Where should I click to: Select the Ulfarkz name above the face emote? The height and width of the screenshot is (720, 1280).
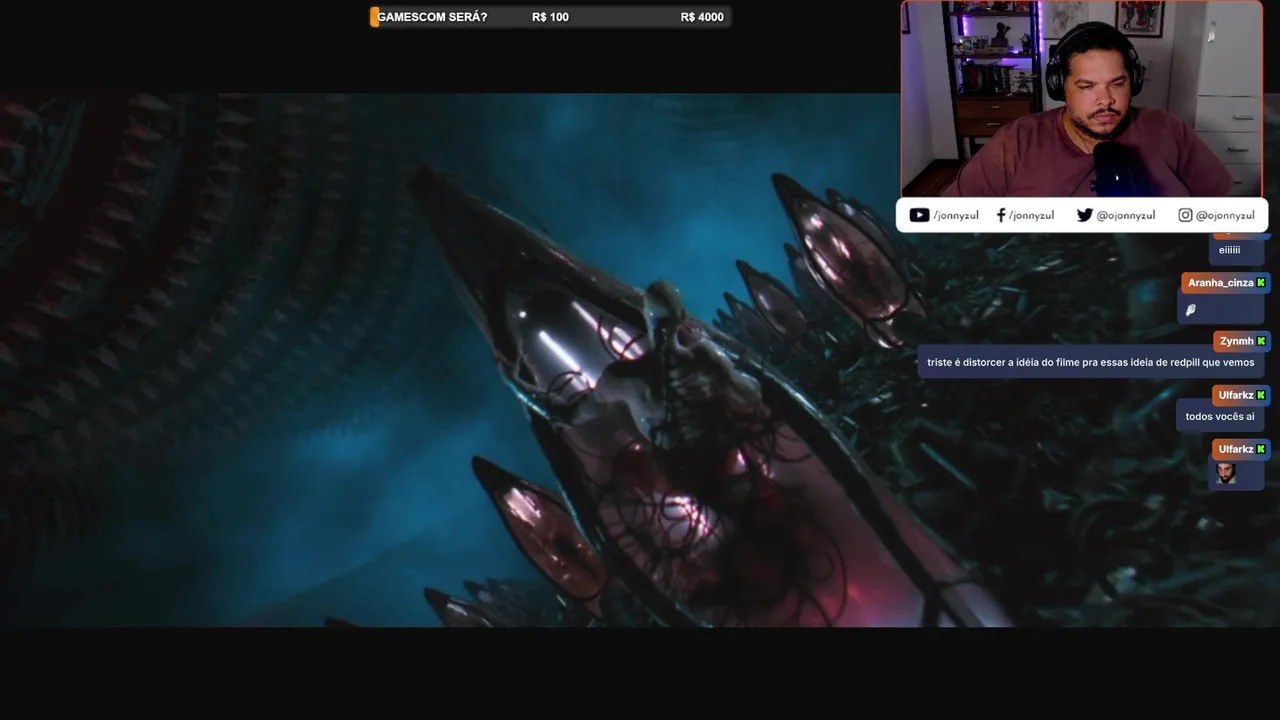(1235, 449)
